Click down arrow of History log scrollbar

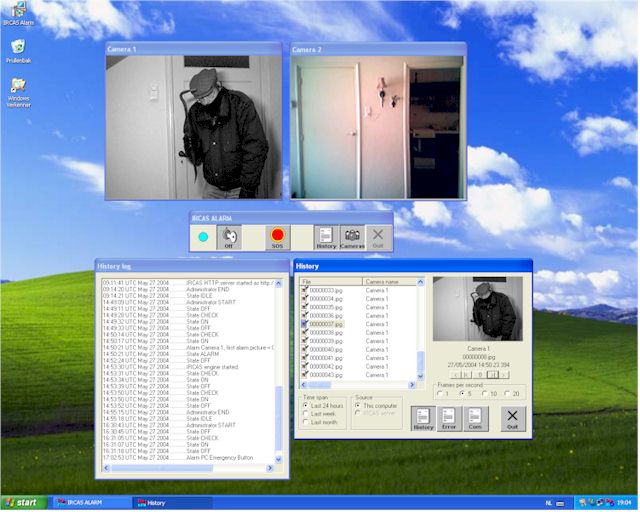(x=278, y=459)
